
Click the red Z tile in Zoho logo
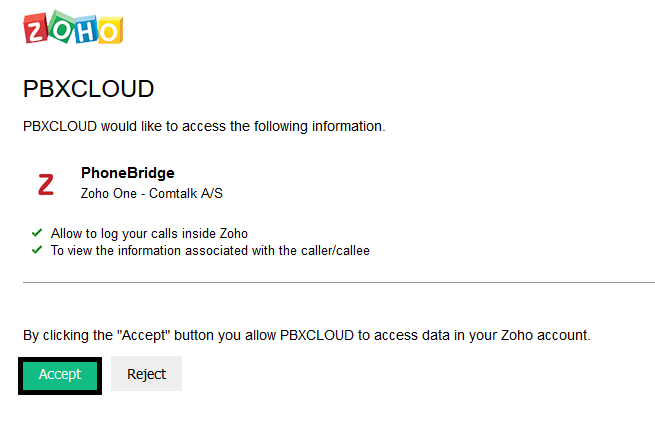click(x=36, y=30)
